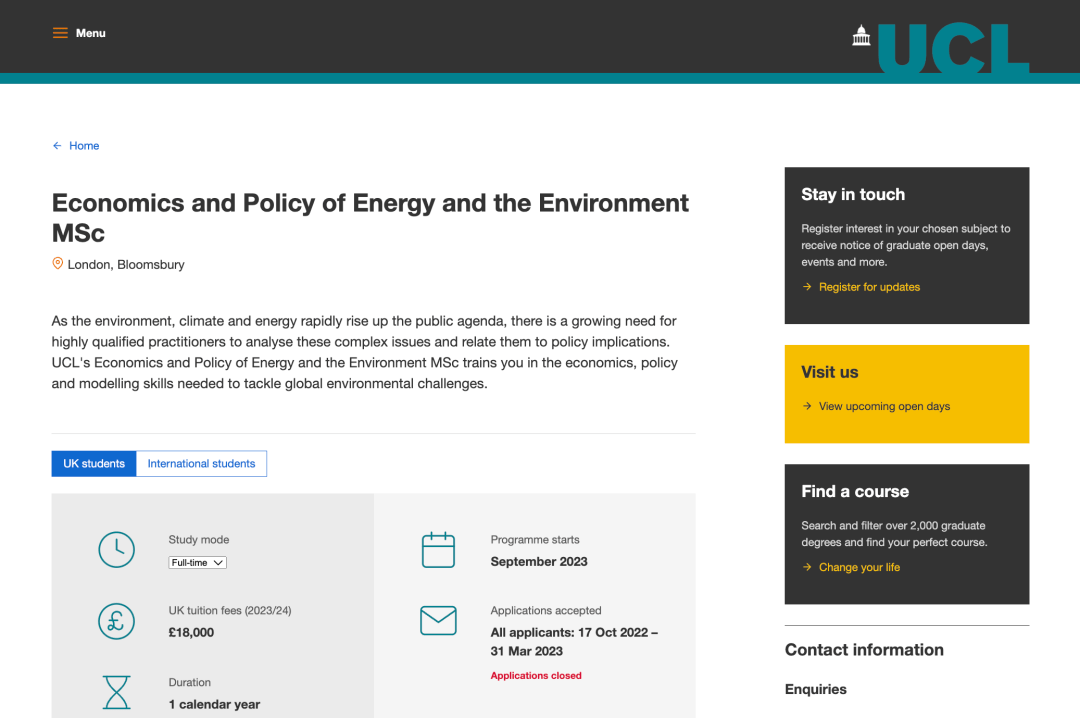Image resolution: width=1080 pixels, height=718 pixels.
Task: Click the course description paragraph
Action: tap(365, 352)
